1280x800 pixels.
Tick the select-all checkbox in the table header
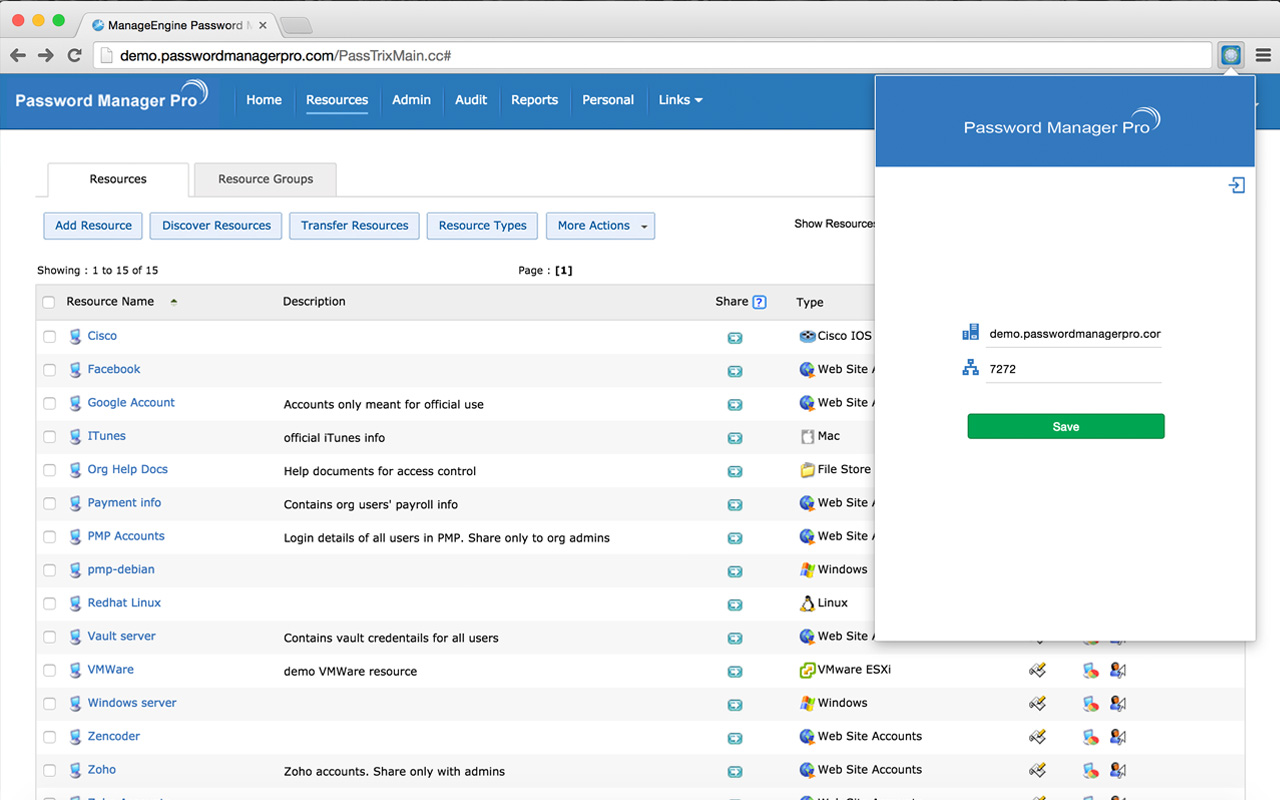[49, 301]
